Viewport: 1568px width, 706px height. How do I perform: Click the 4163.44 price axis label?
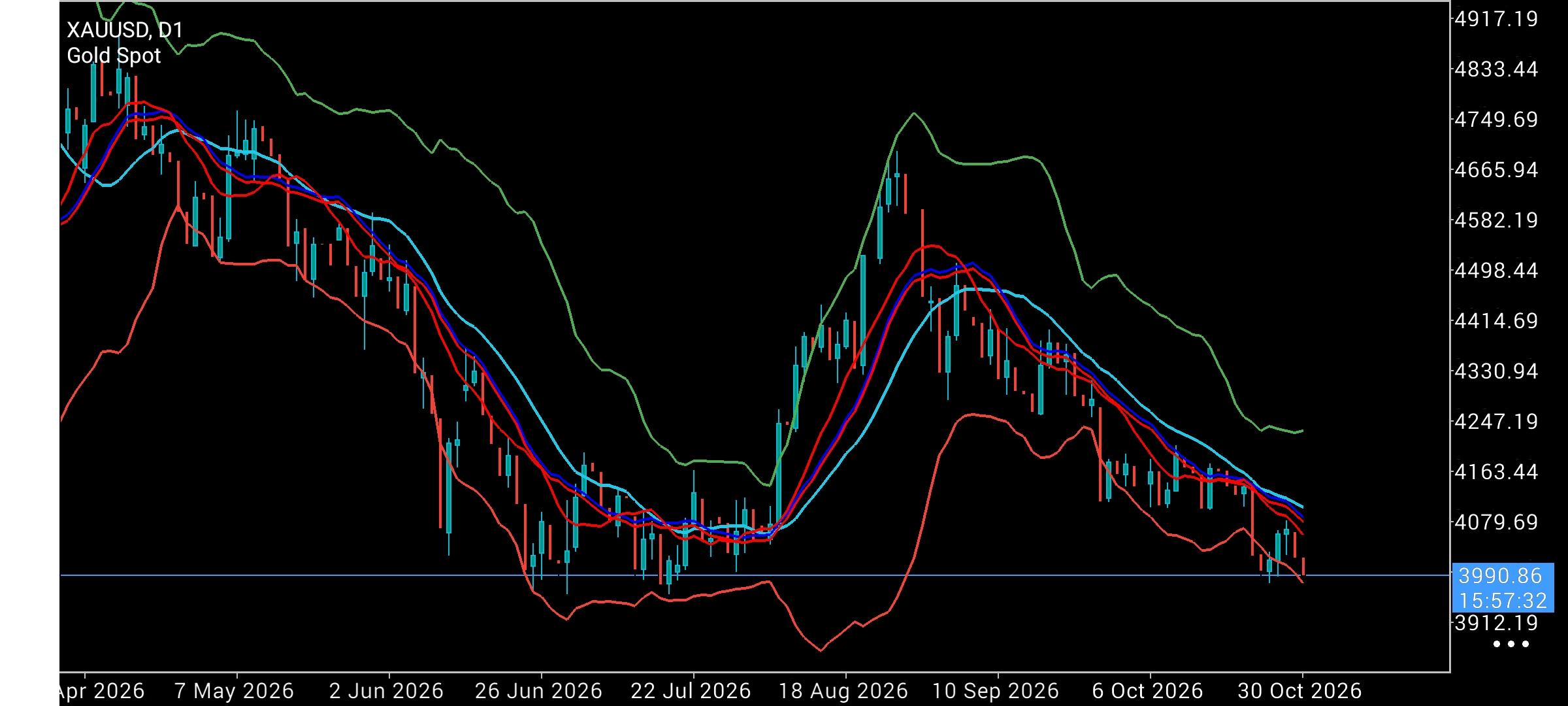point(1496,472)
